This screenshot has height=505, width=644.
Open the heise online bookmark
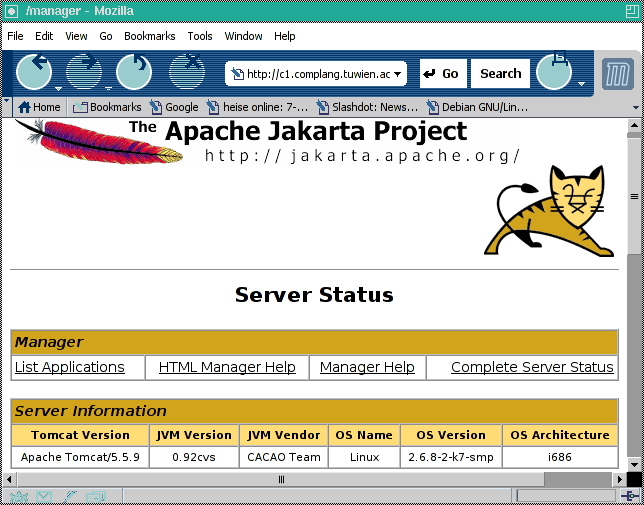[258, 107]
